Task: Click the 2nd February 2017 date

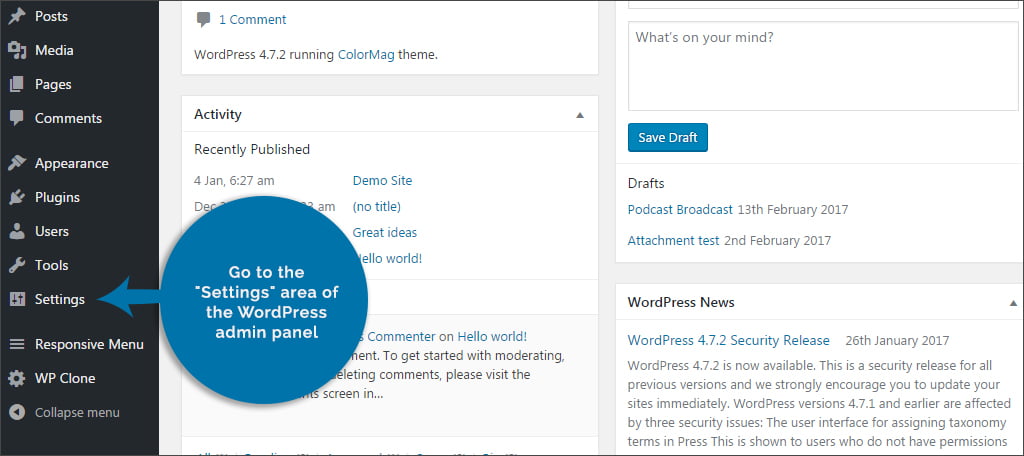Action: pyautogui.click(x=777, y=240)
